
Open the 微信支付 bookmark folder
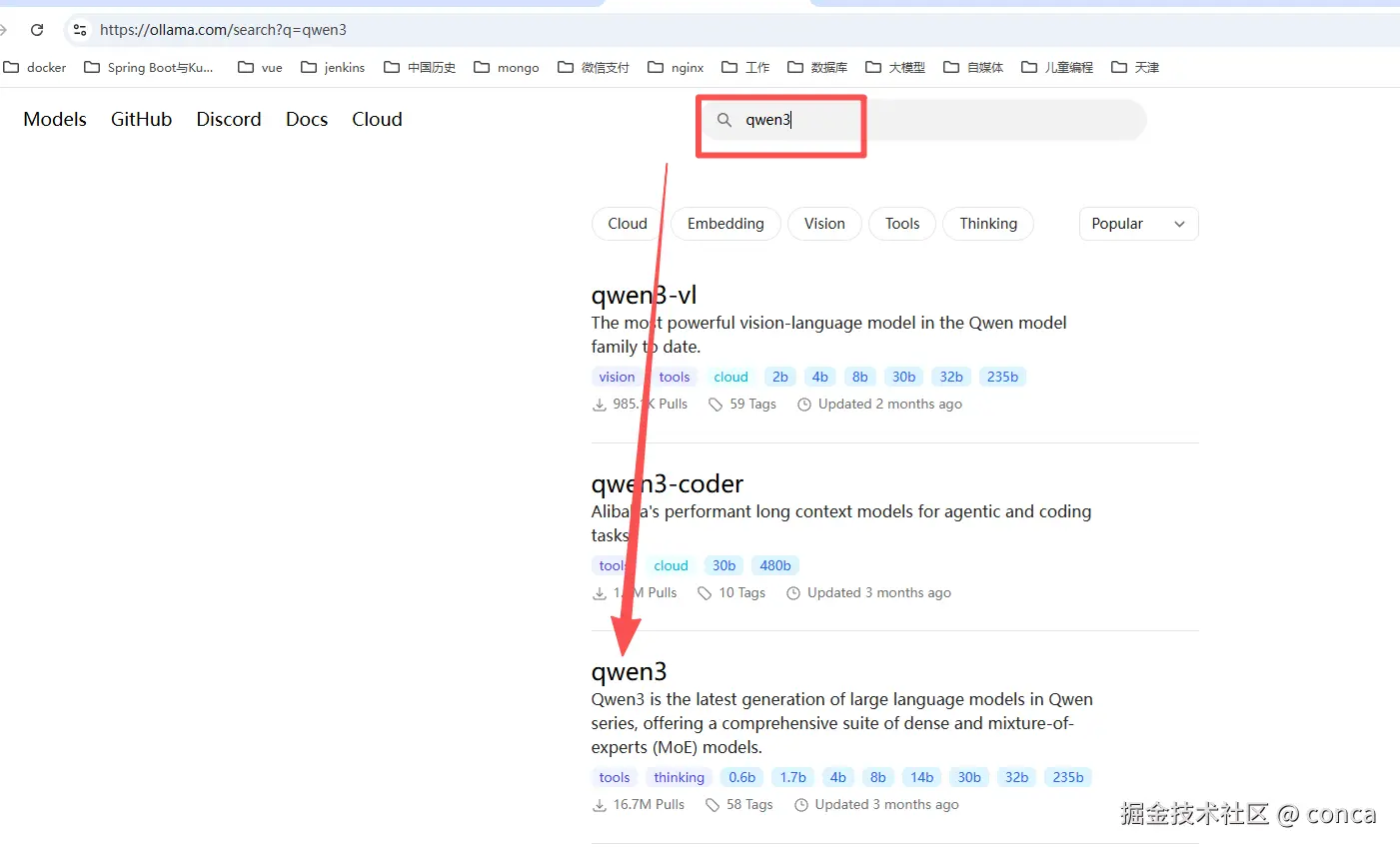tap(594, 67)
